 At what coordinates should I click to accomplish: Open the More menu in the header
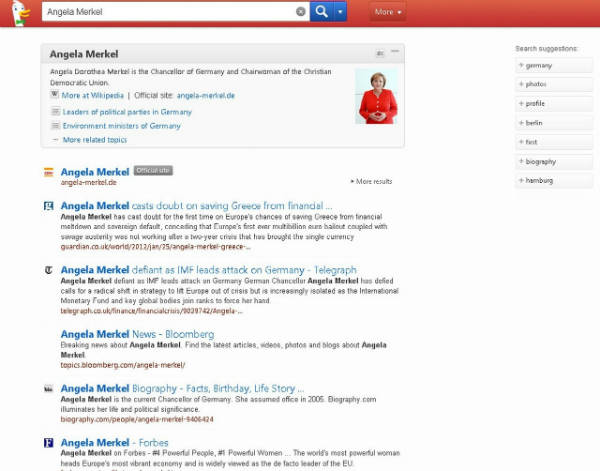388,12
